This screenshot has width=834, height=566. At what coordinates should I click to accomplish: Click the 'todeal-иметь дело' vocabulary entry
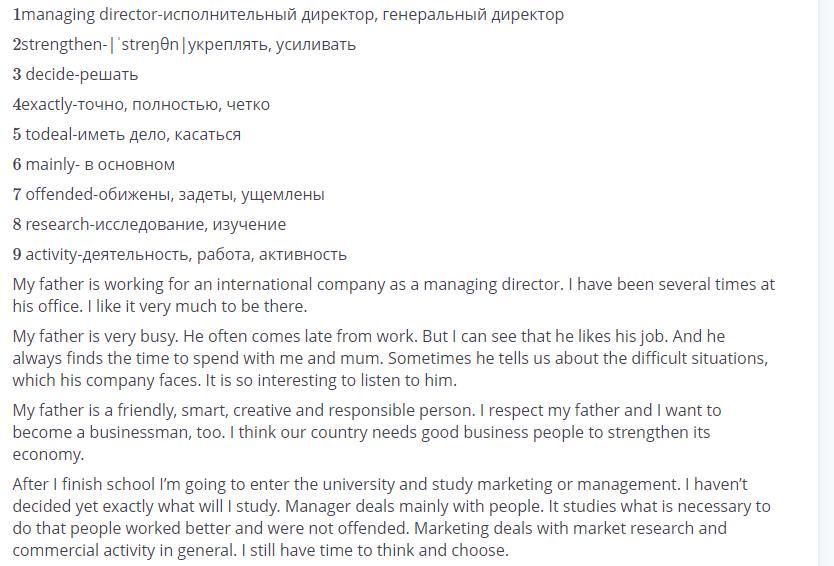point(127,134)
